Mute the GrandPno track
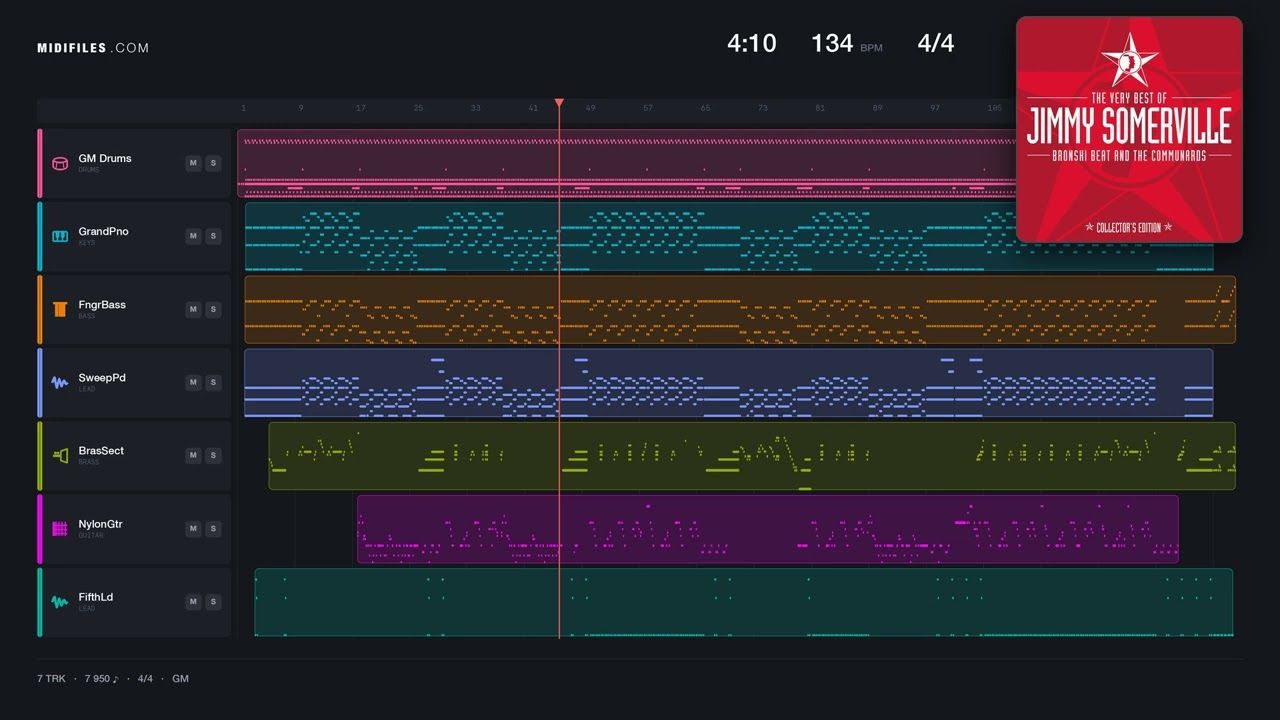The height and width of the screenshot is (720, 1280). pyautogui.click(x=193, y=236)
